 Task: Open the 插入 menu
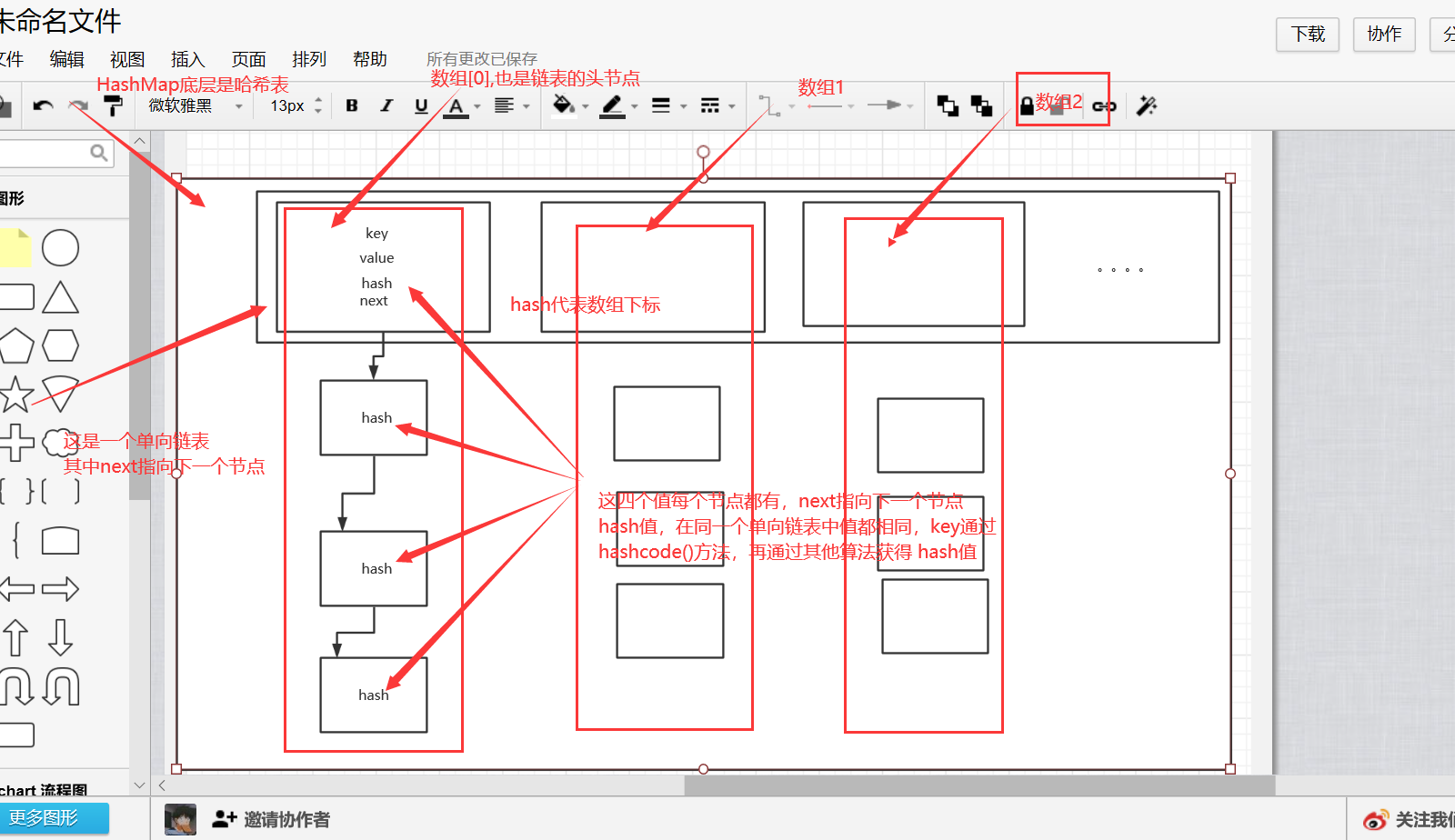click(x=187, y=59)
